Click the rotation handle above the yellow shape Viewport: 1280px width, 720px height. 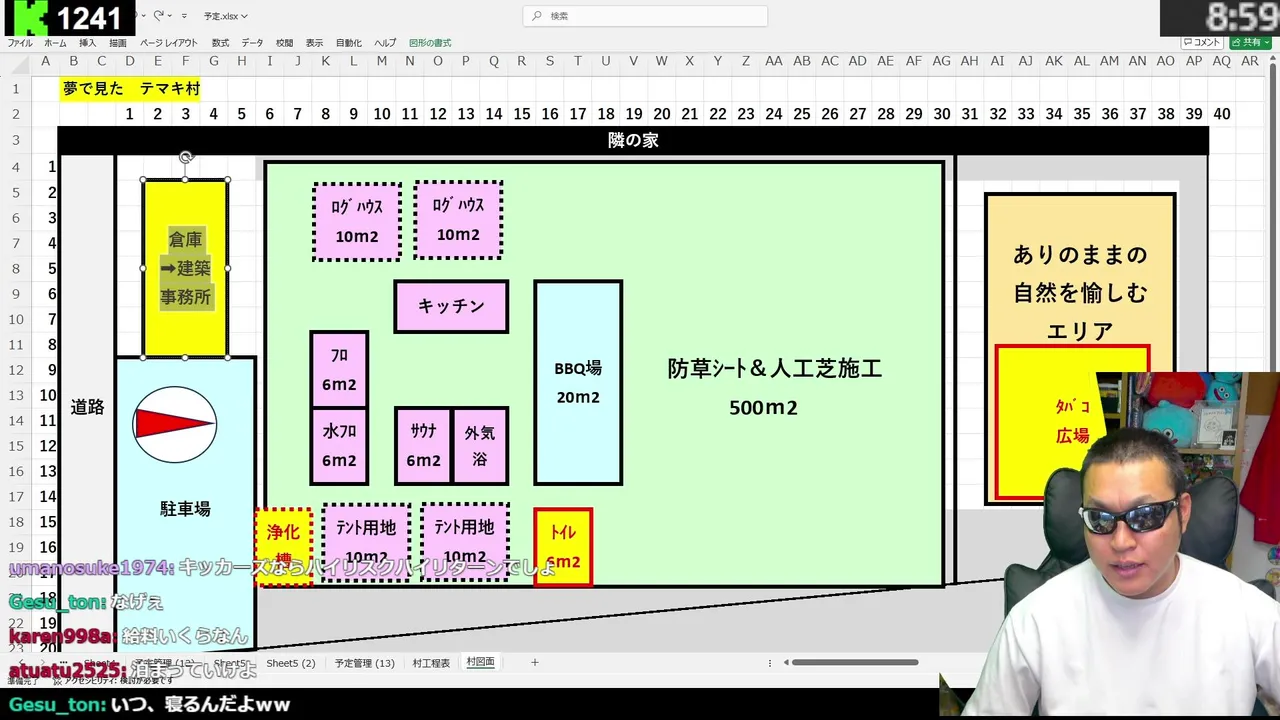click(x=186, y=157)
